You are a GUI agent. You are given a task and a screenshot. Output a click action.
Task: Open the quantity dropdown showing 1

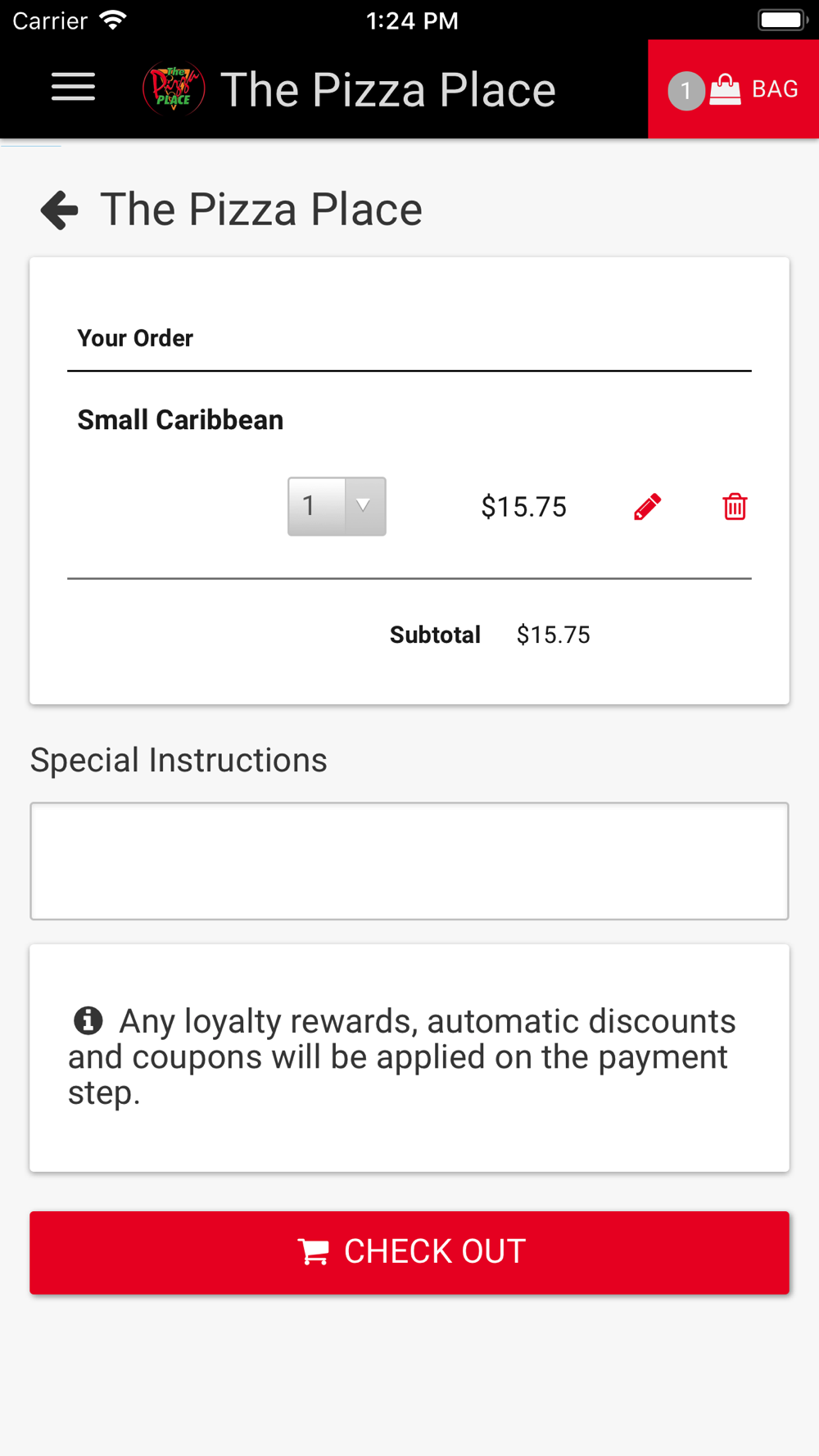[337, 506]
